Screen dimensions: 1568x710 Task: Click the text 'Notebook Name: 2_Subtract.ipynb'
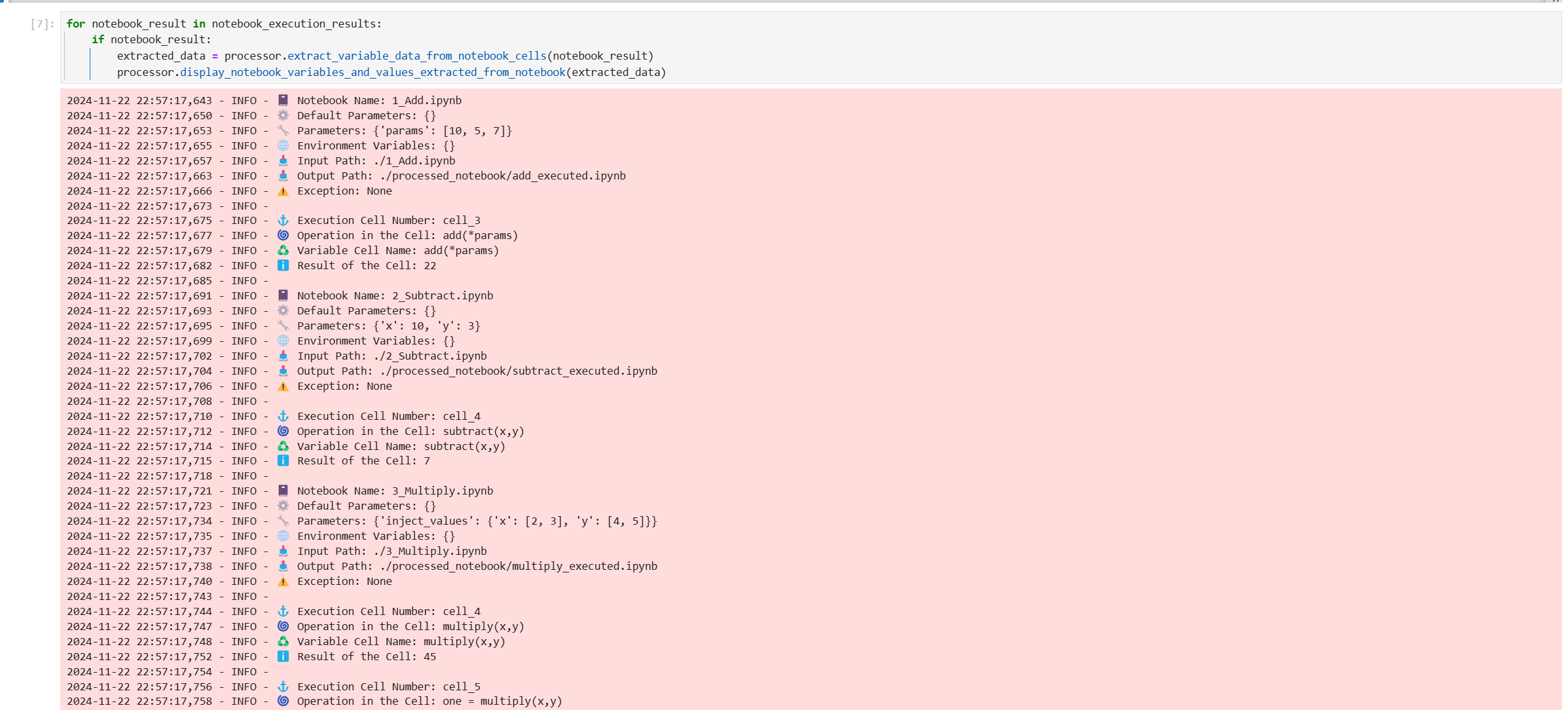pyautogui.click(x=395, y=295)
